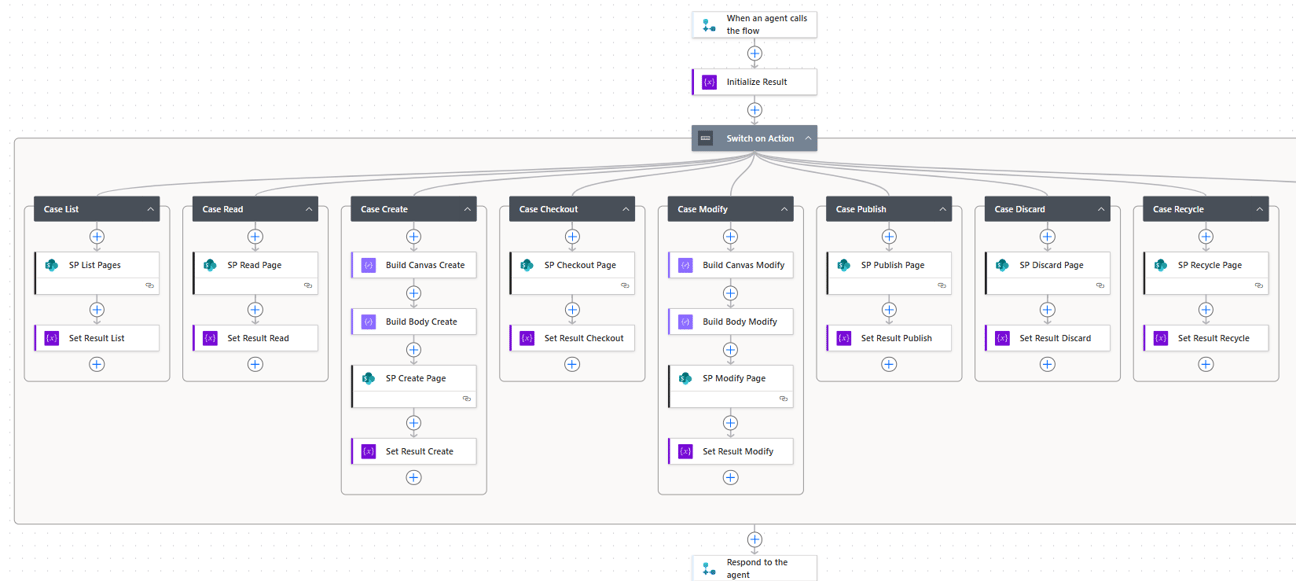Open the SP Read Page action card
1296x581 pixels.
(x=255, y=265)
